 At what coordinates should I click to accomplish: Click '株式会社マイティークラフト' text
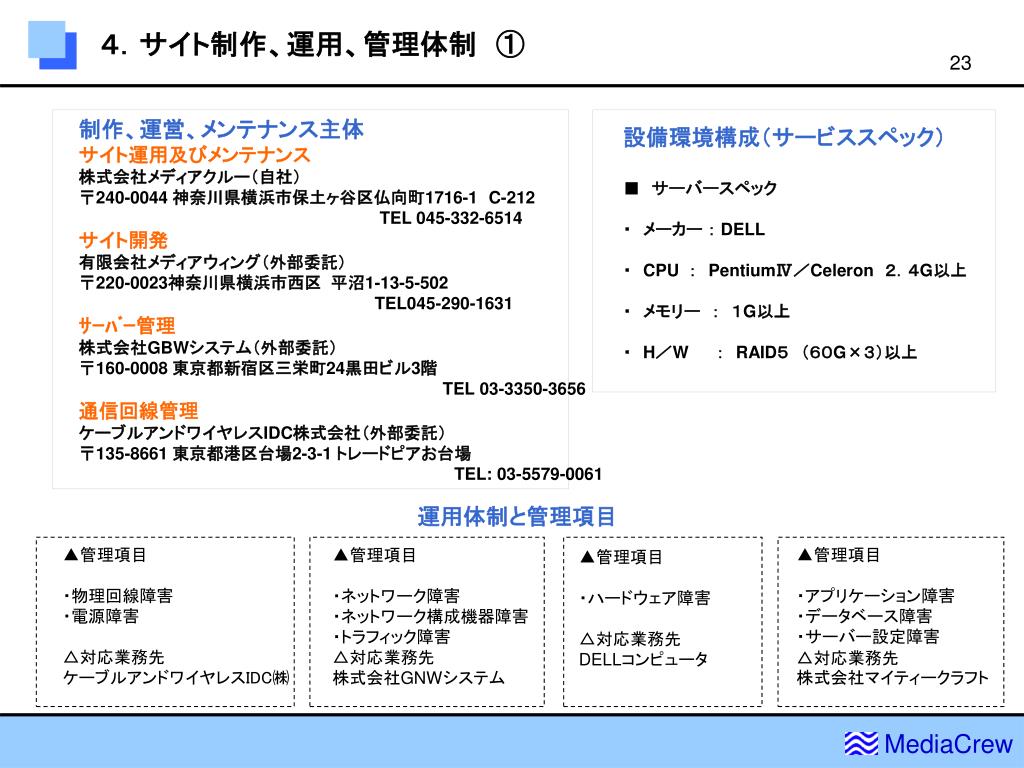click(893, 678)
